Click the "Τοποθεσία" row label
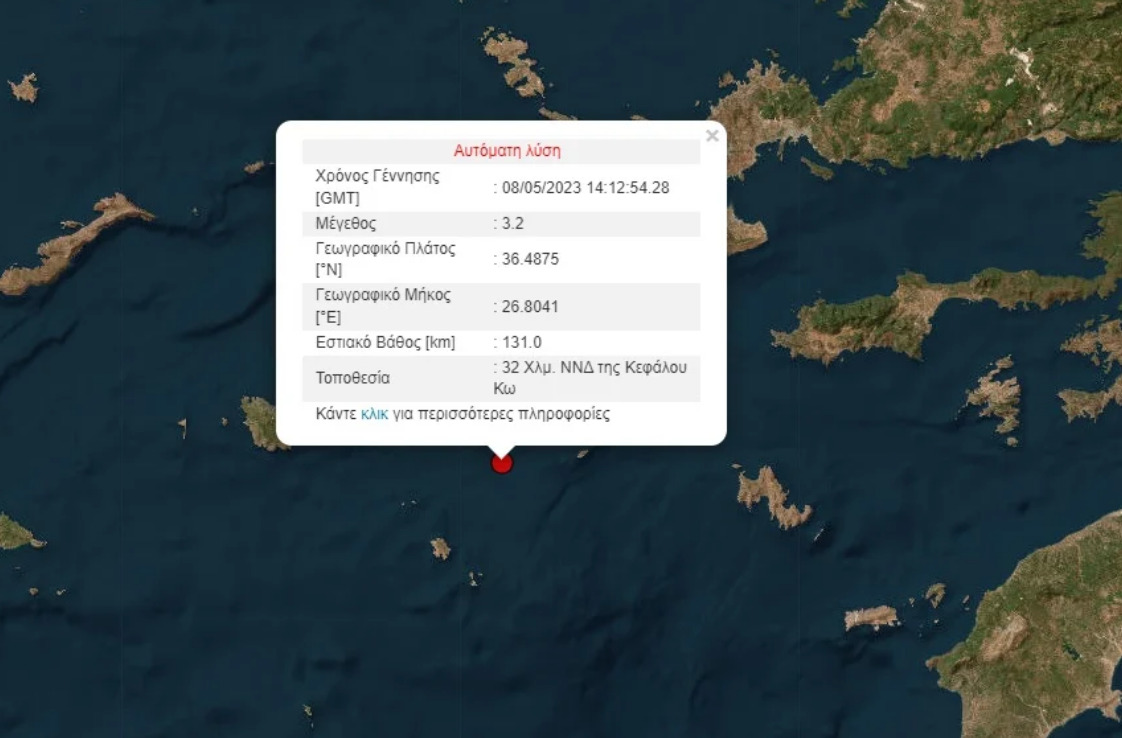The height and width of the screenshot is (738, 1122). tap(353, 378)
